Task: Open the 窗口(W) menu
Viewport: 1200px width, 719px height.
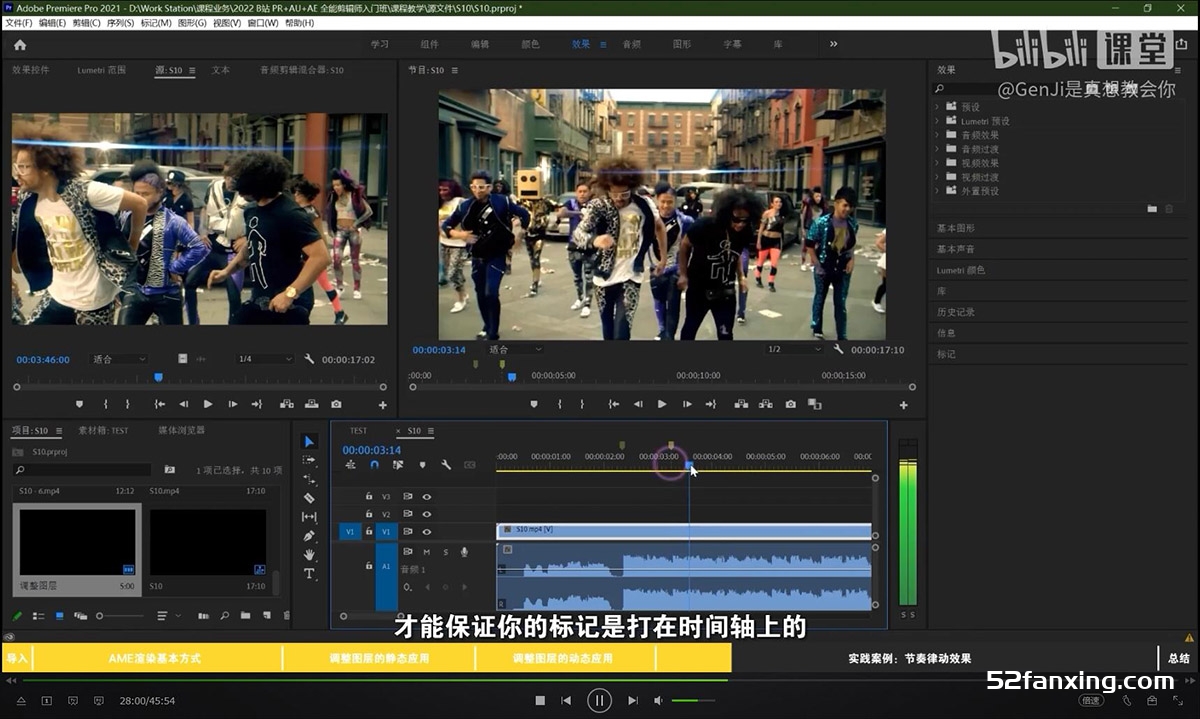Action: click(263, 22)
